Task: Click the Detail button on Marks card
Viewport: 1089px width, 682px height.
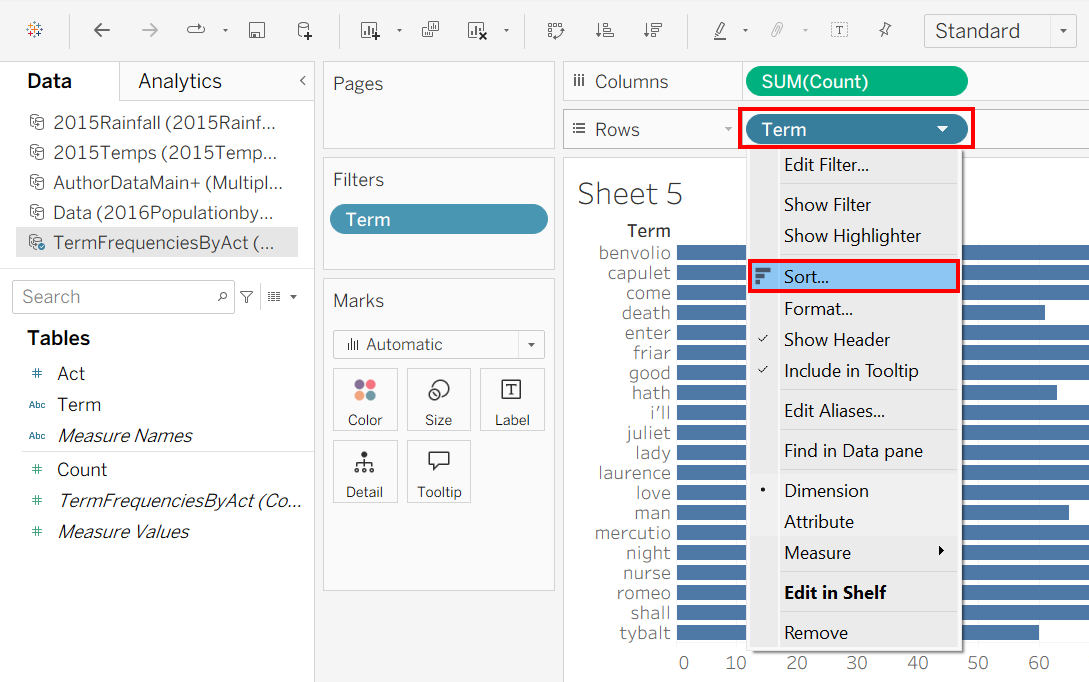Action: (x=365, y=472)
